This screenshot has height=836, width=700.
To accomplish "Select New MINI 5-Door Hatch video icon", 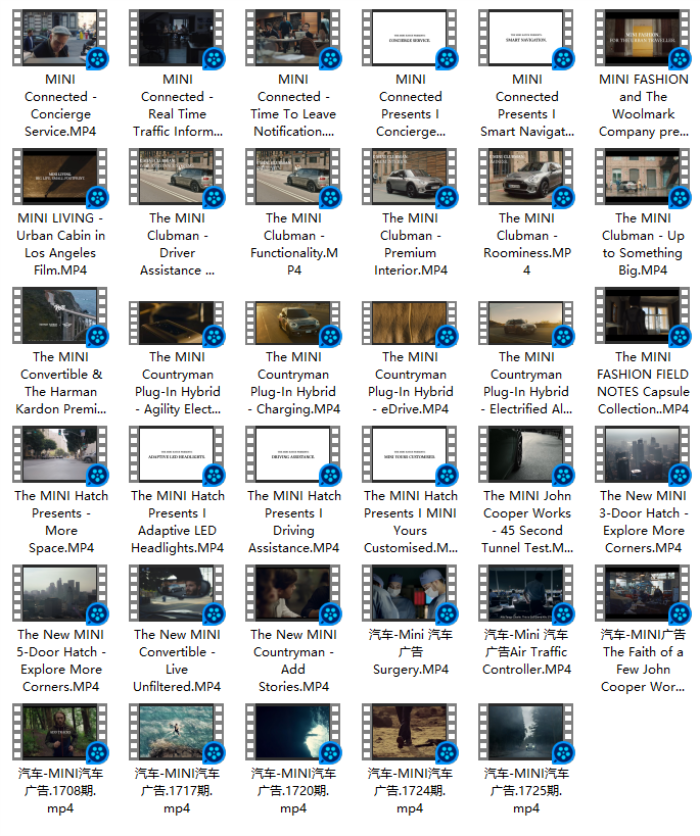I will point(60,593).
